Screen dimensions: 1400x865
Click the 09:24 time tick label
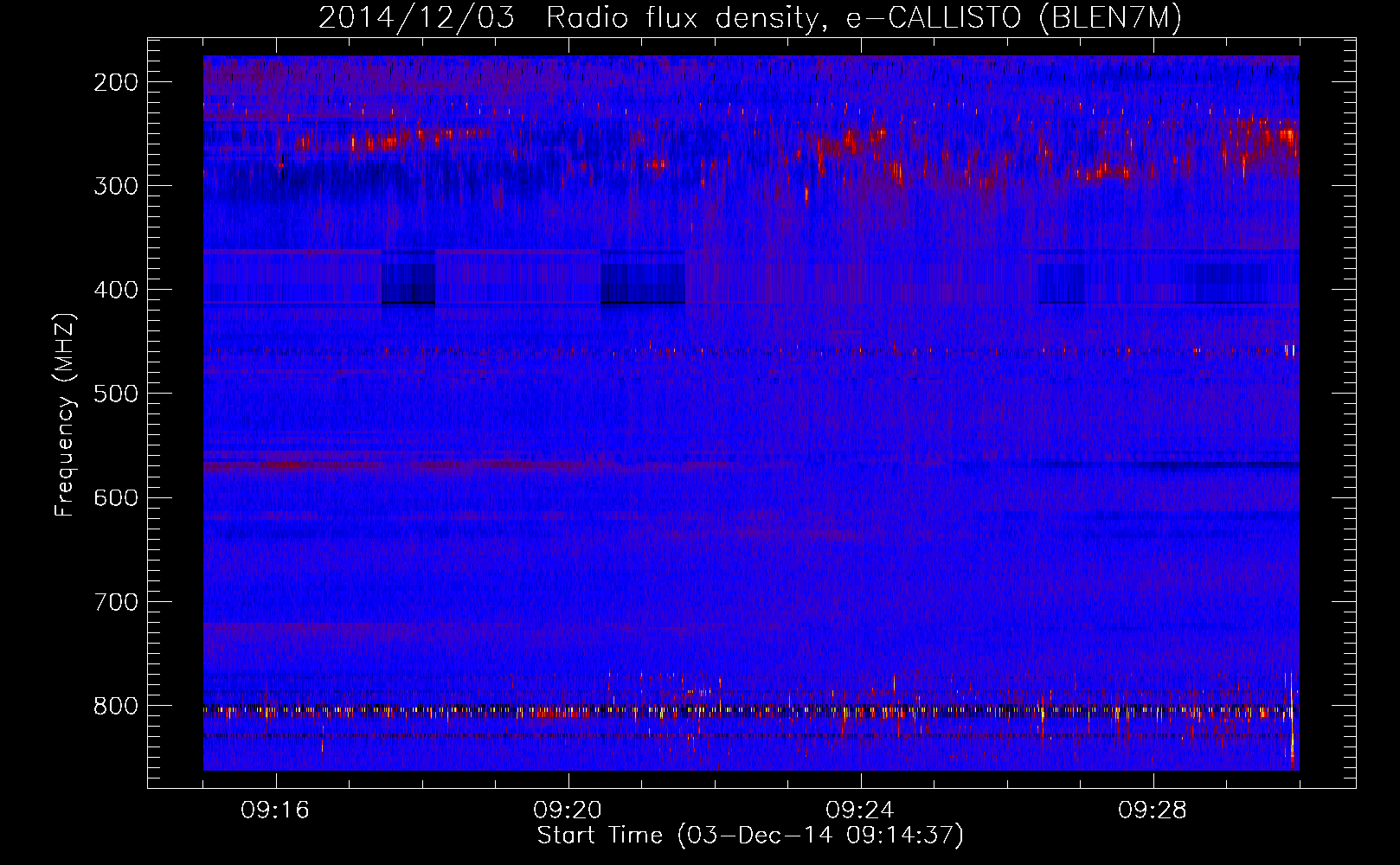click(860, 811)
